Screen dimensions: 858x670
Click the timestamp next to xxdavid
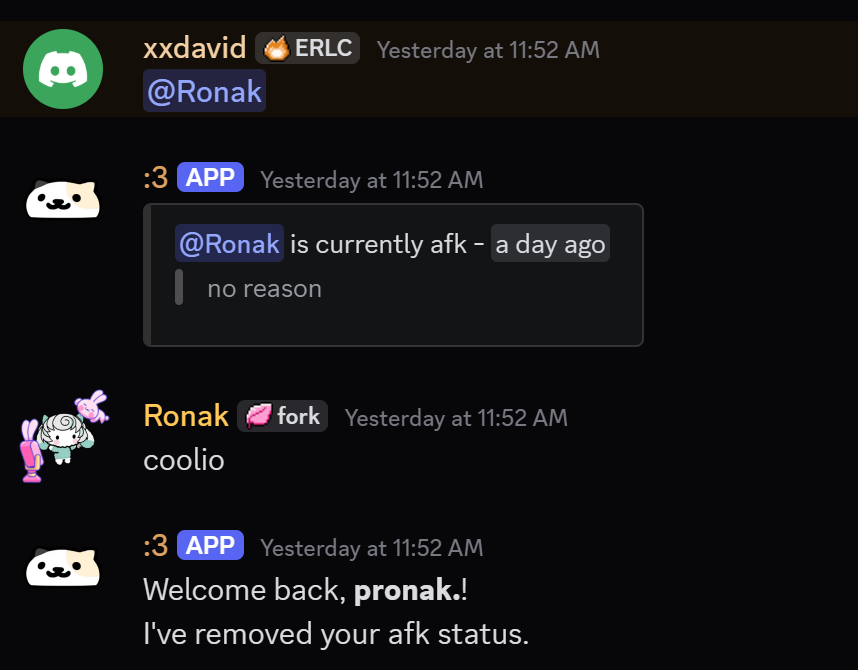(487, 49)
